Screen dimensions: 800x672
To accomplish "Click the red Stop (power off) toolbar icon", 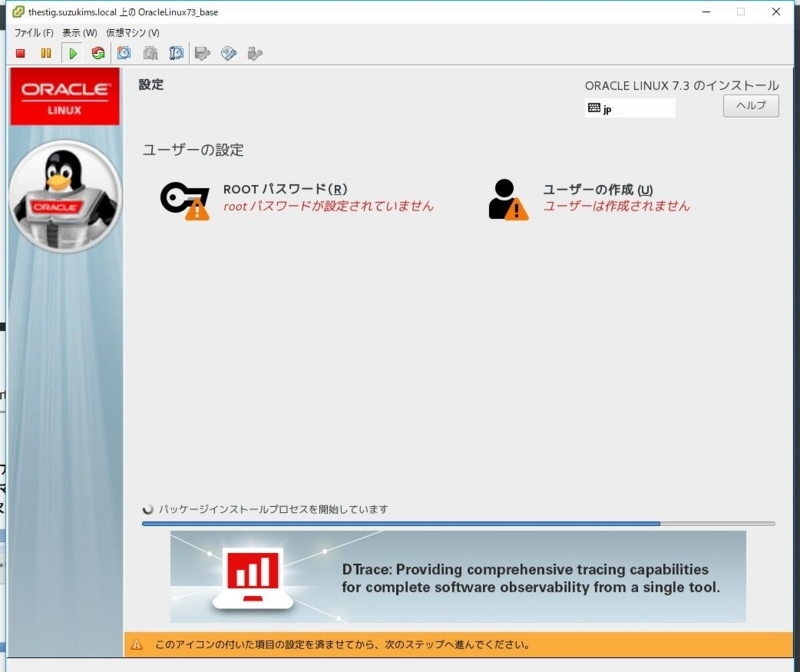I will (20, 53).
